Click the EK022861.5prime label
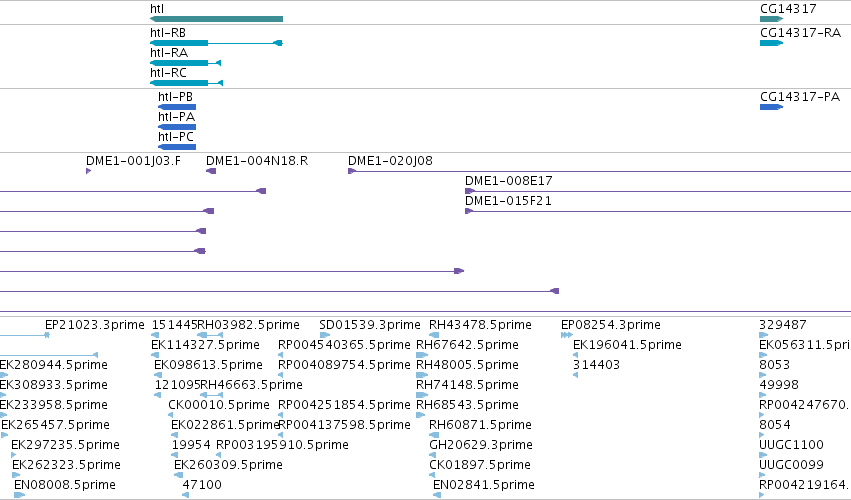 point(225,426)
